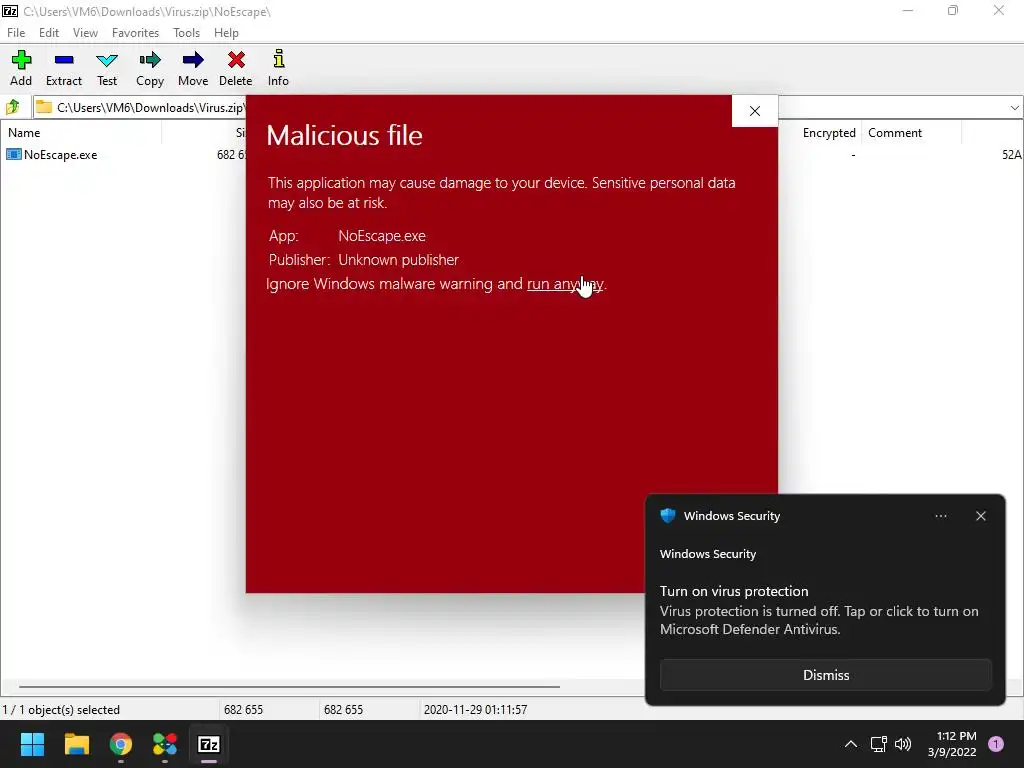The height and width of the screenshot is (768, 1024).
Task: Open the Windows Start button
Action: (x=32, y=744)
